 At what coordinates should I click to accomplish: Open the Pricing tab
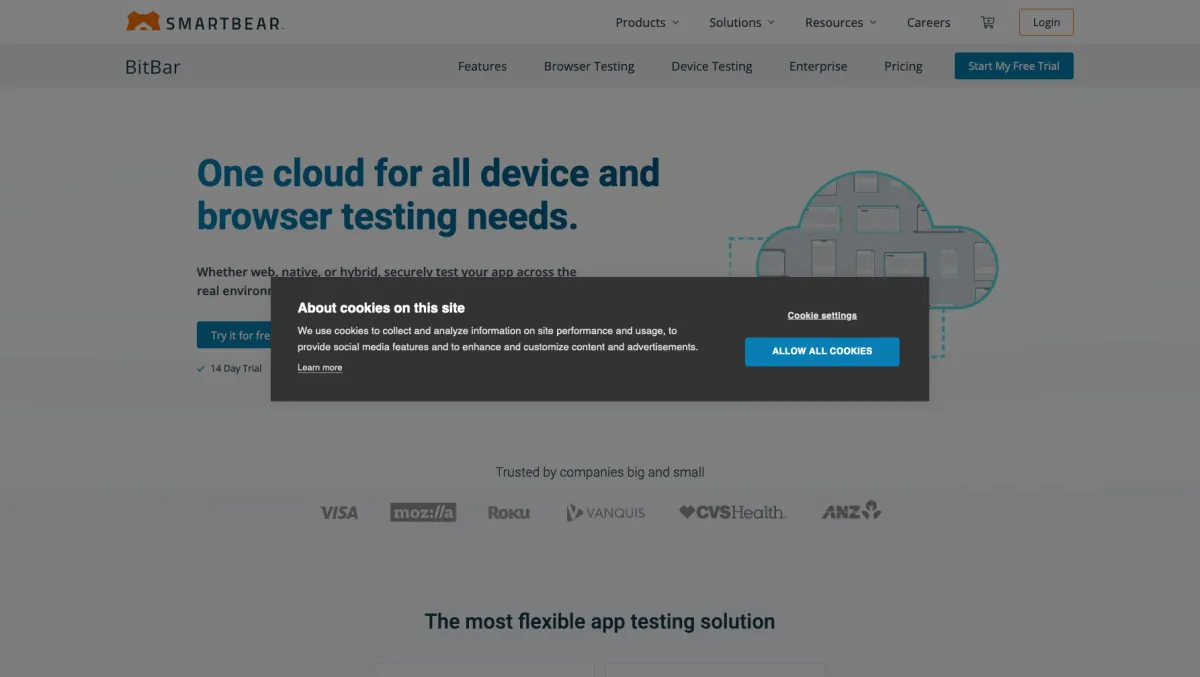click(903, 66)
